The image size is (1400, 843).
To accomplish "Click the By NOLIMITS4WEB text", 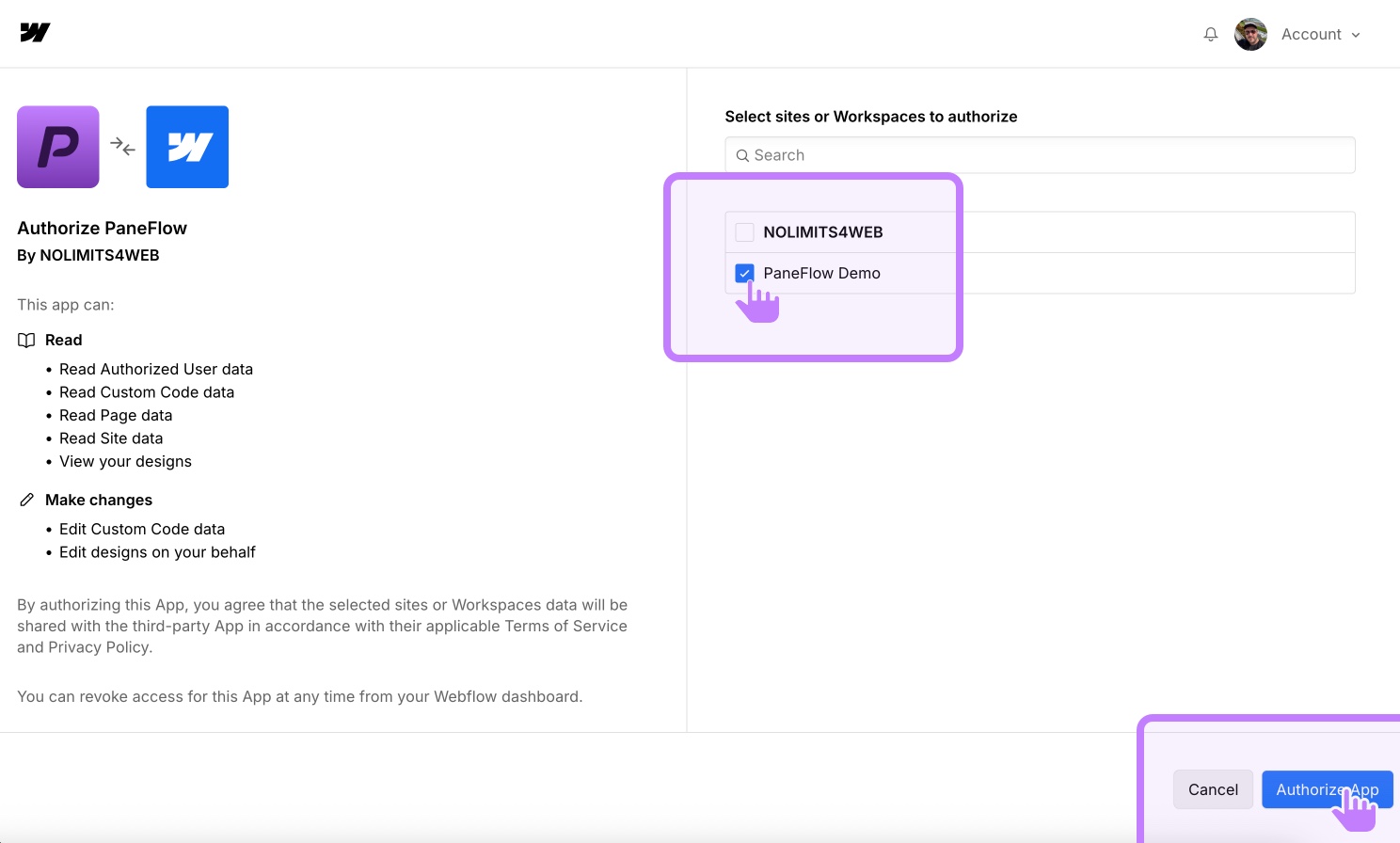I will 88,255.
